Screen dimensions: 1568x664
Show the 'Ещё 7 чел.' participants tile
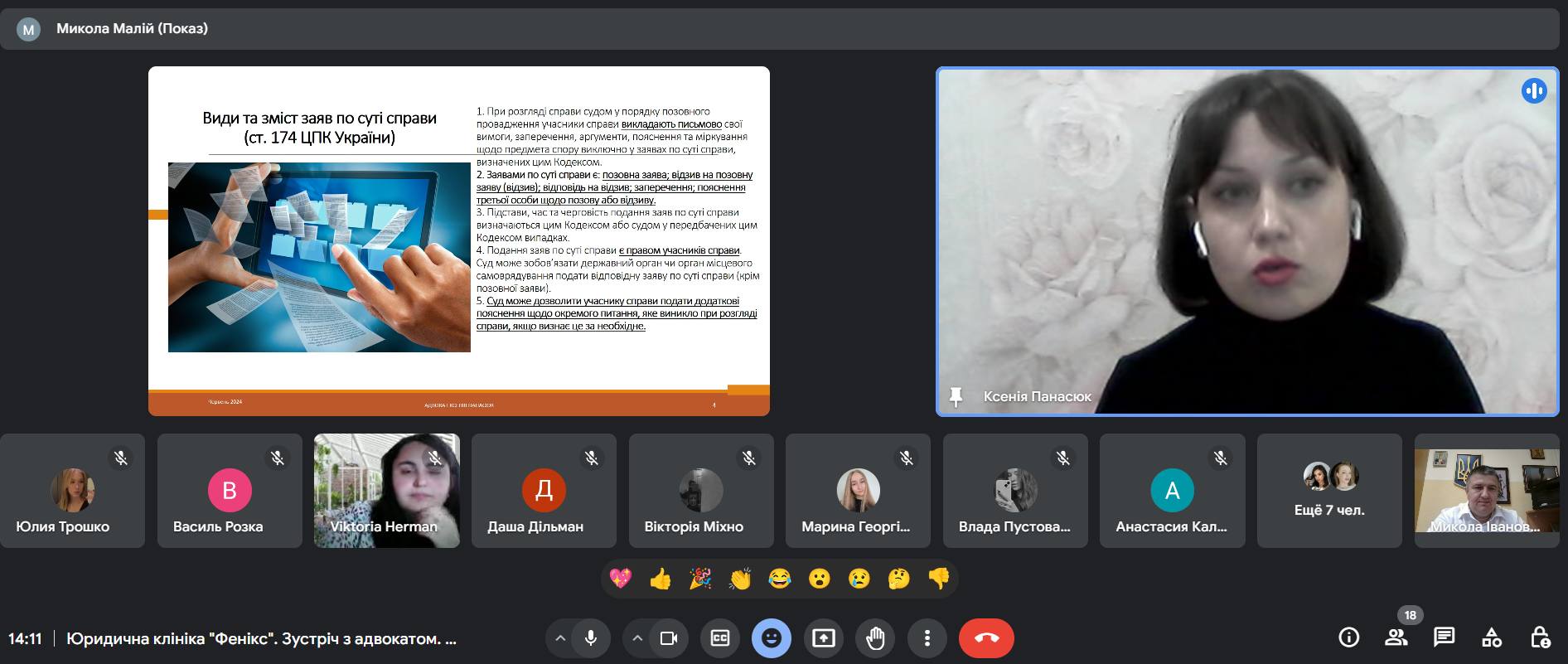click(1329, 491)
